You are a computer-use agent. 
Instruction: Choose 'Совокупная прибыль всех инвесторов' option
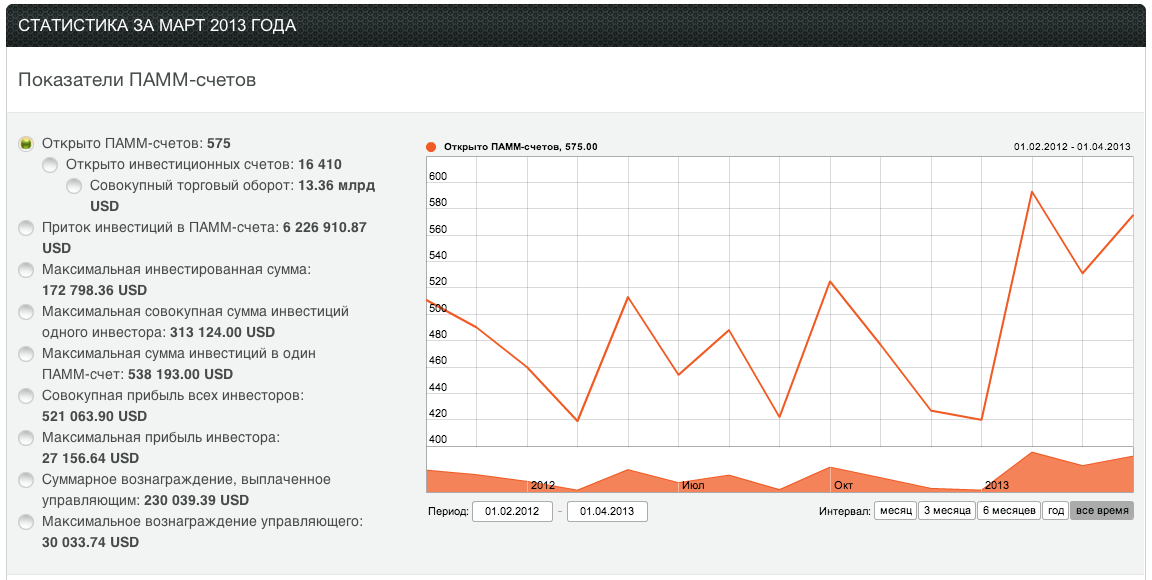click(26, 396)
